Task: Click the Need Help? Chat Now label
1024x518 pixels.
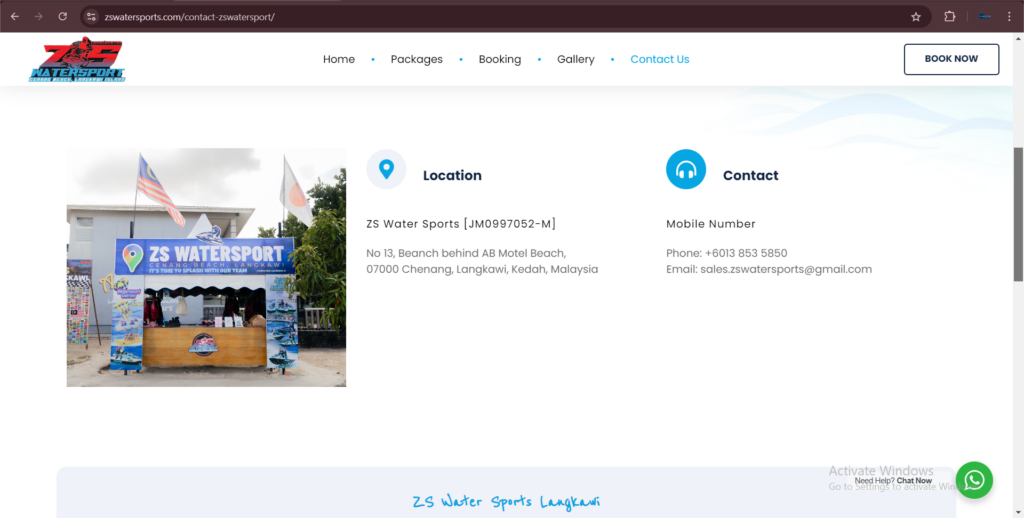Action: pos(893,481)
